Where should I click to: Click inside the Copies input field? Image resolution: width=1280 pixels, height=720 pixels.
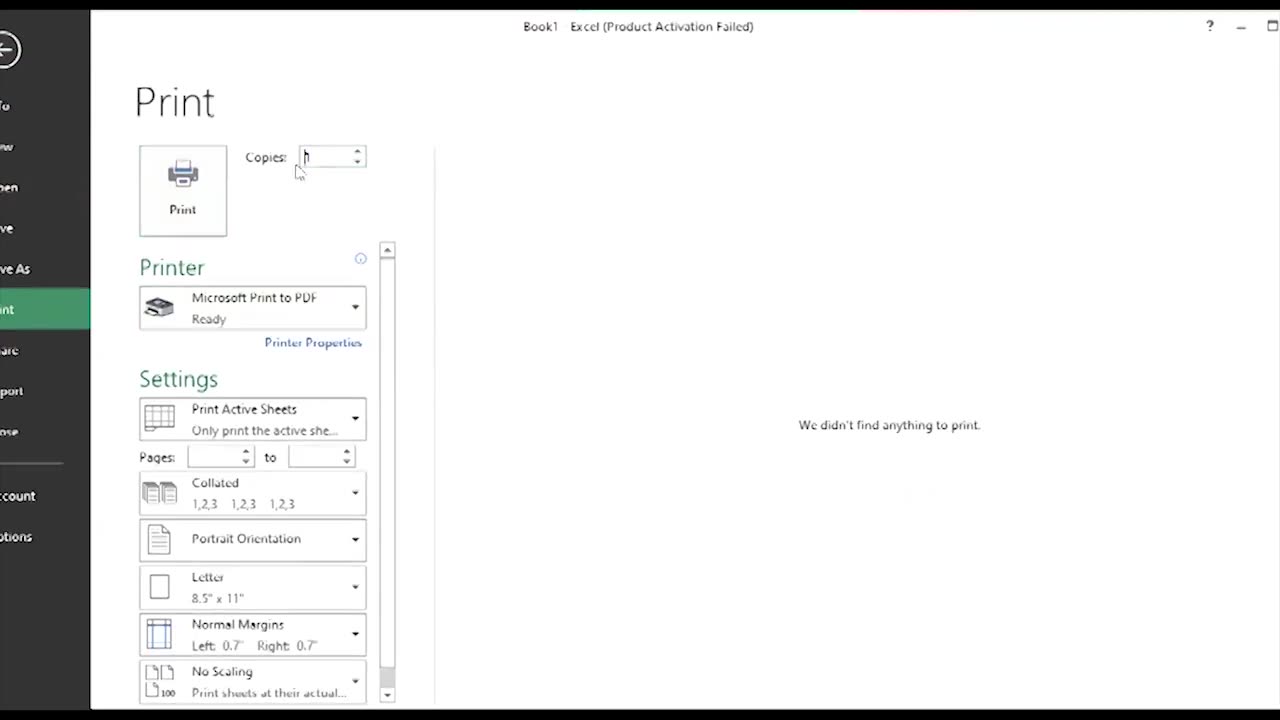pos(325,157)
